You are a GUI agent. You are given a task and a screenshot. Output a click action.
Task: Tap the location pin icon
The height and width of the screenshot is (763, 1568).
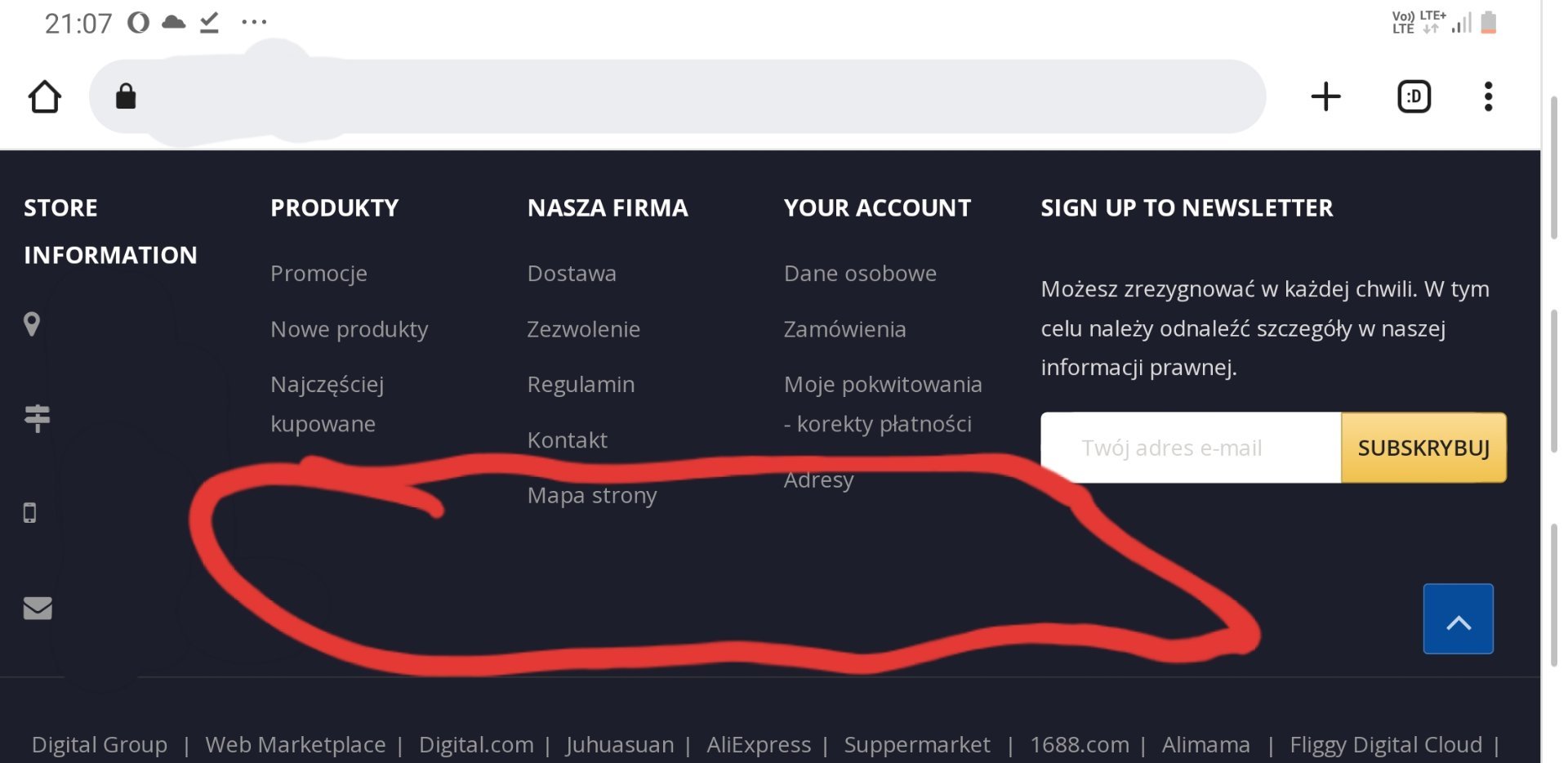32,324
